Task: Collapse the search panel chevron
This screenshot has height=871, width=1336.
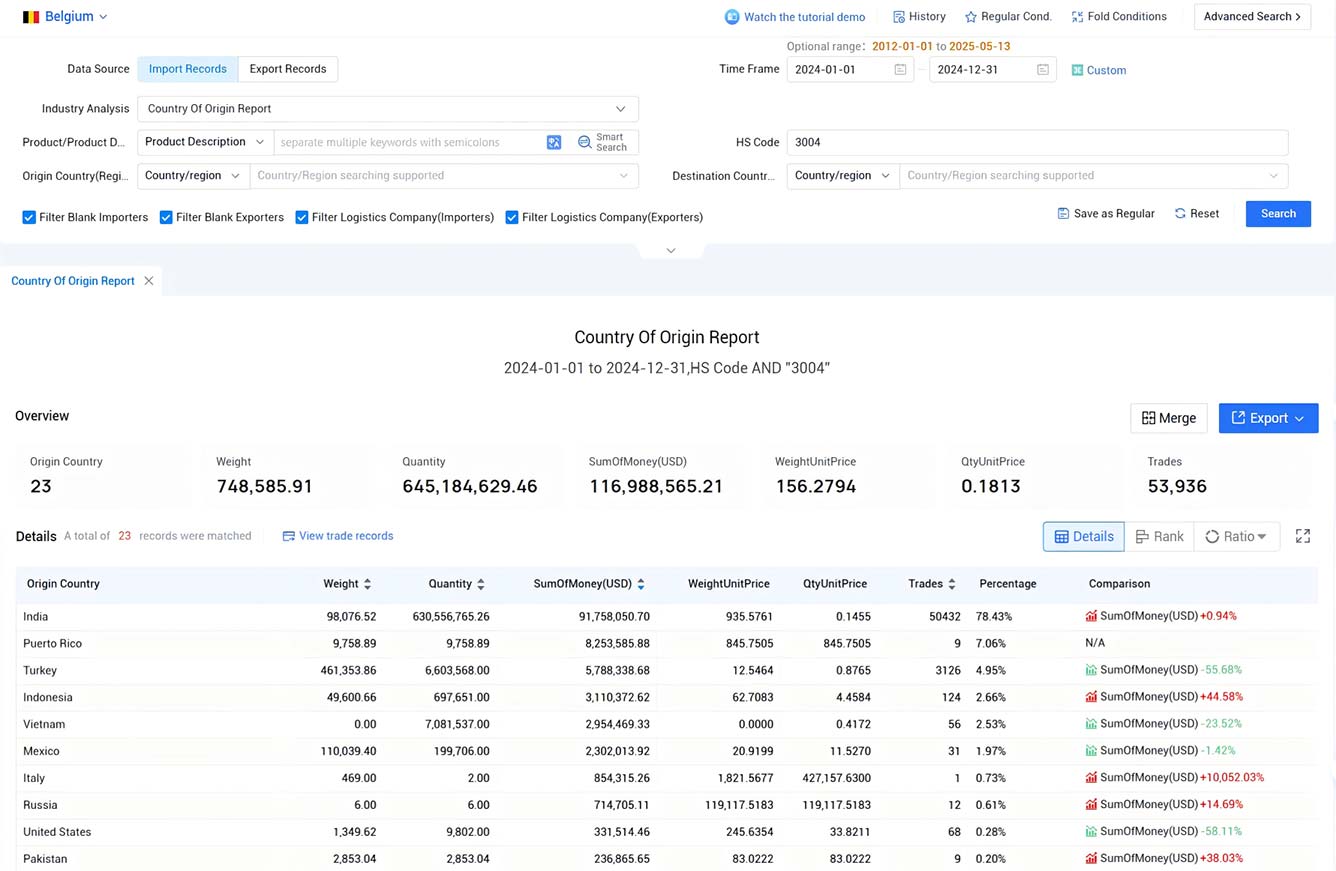Action: [671, 251]
